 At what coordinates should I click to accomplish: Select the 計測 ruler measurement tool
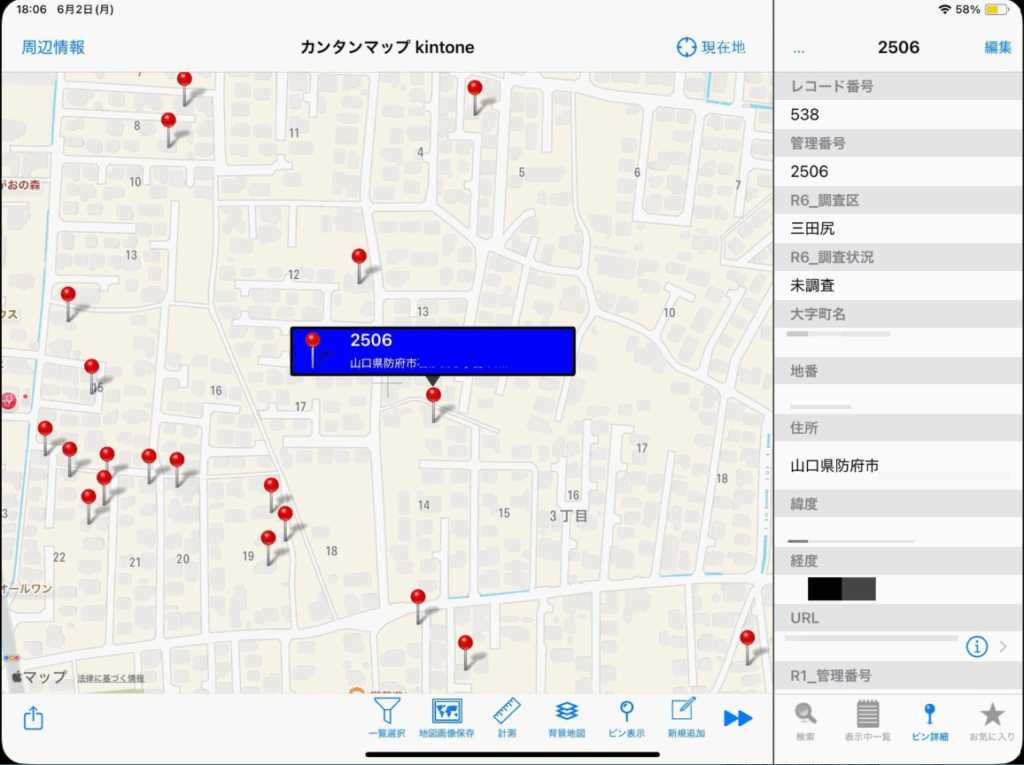(x=507, y=717)
